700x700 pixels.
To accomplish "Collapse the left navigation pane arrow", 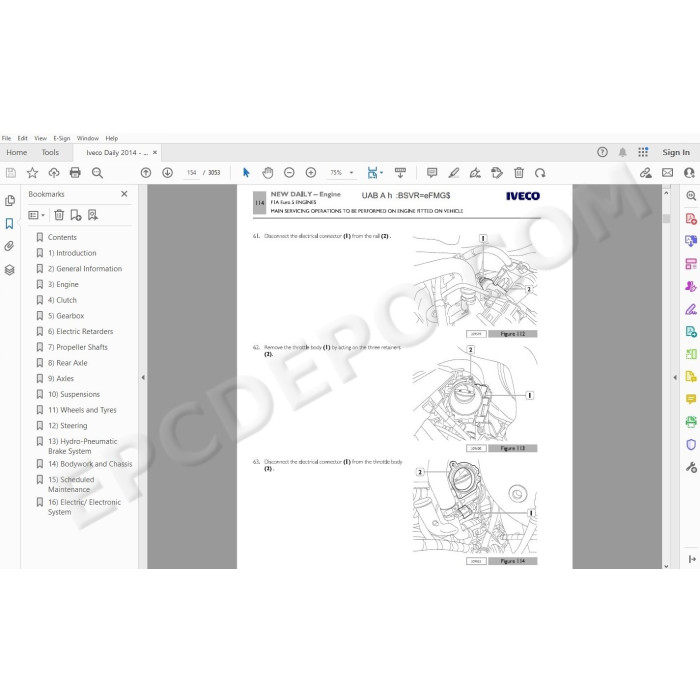I will click(143, 378).
